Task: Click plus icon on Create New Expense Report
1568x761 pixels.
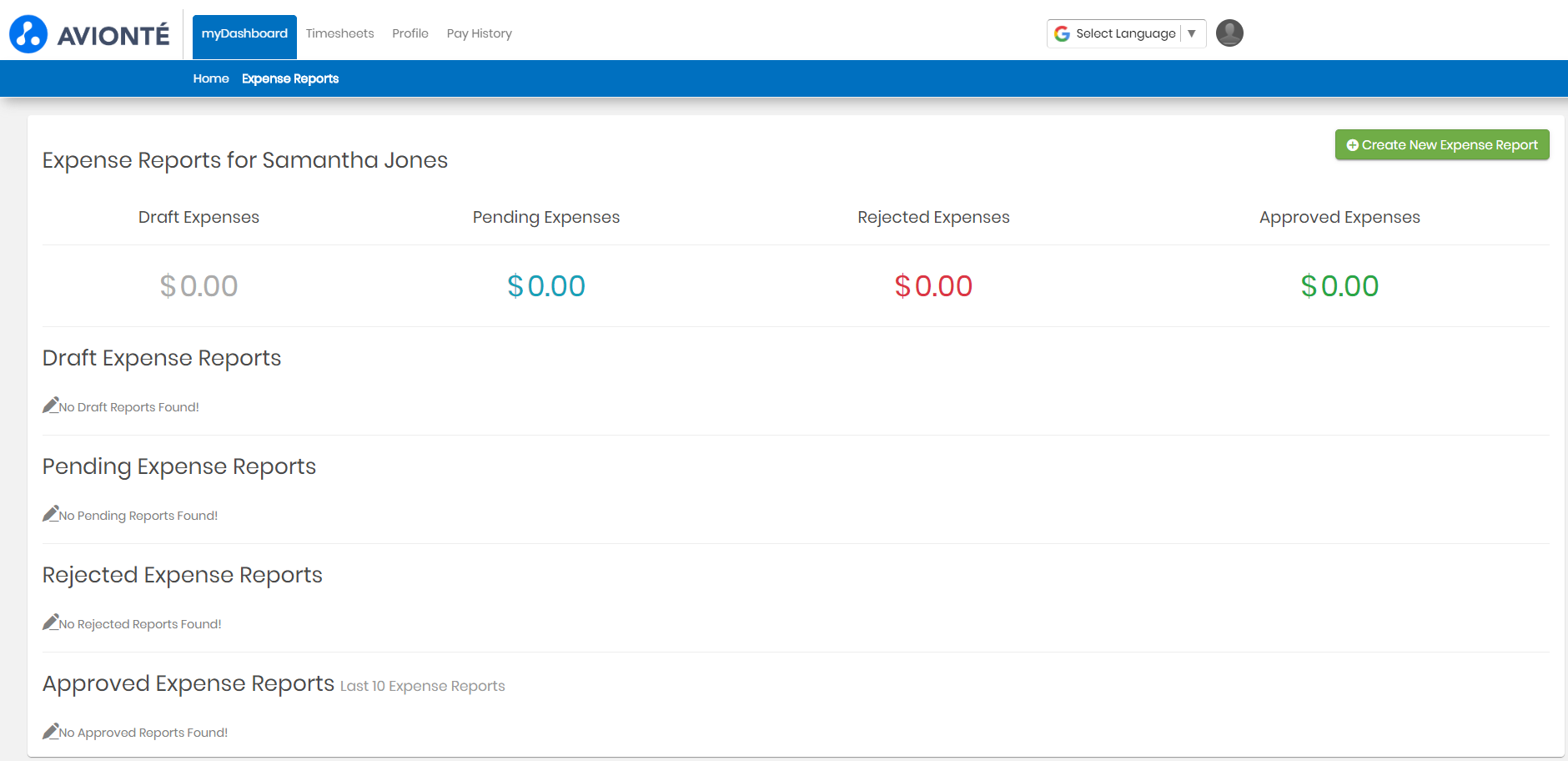Action: coord(1352,145)
